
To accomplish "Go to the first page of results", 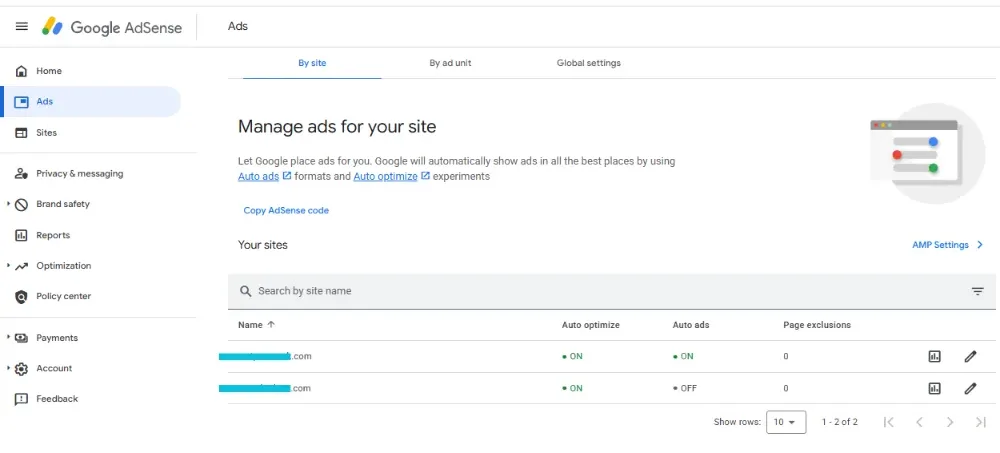I will (x=889, y=422).
